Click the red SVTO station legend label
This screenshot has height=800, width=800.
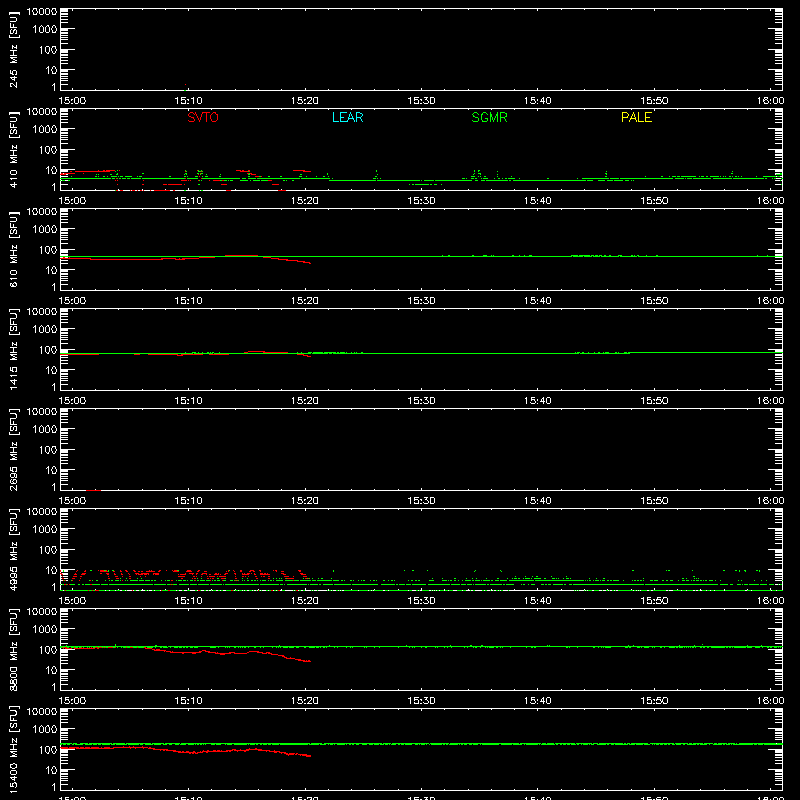coord(203,117)
